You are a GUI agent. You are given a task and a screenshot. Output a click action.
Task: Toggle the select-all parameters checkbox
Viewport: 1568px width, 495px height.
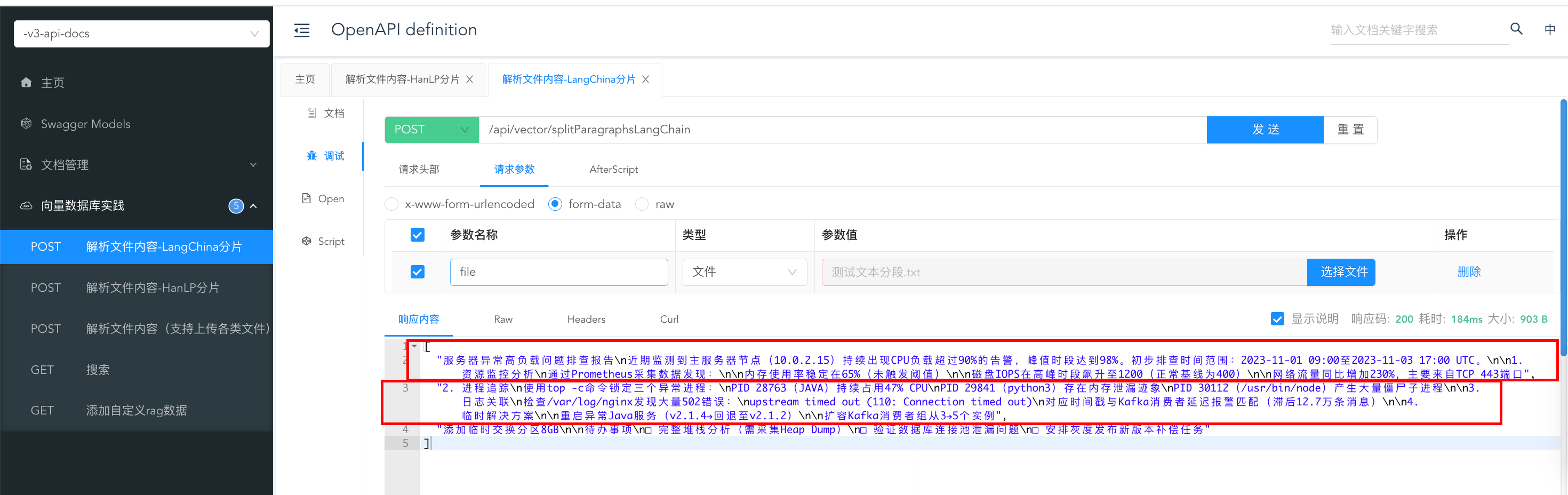(418, 235)
